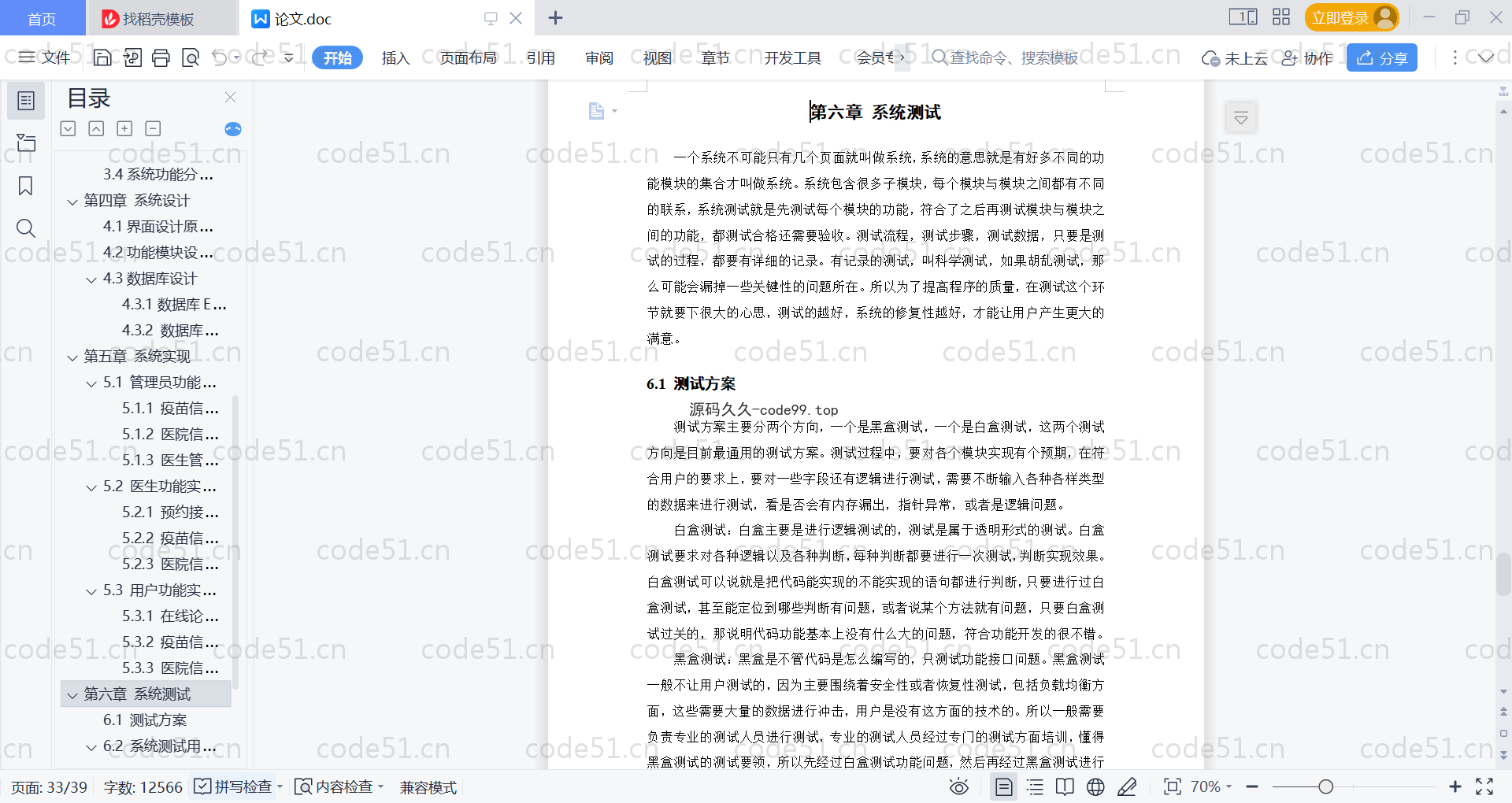Viewport: 1512px width, 803px height.
Task: Collapse 第四章 系统设计 tree node
Action: 72,202
